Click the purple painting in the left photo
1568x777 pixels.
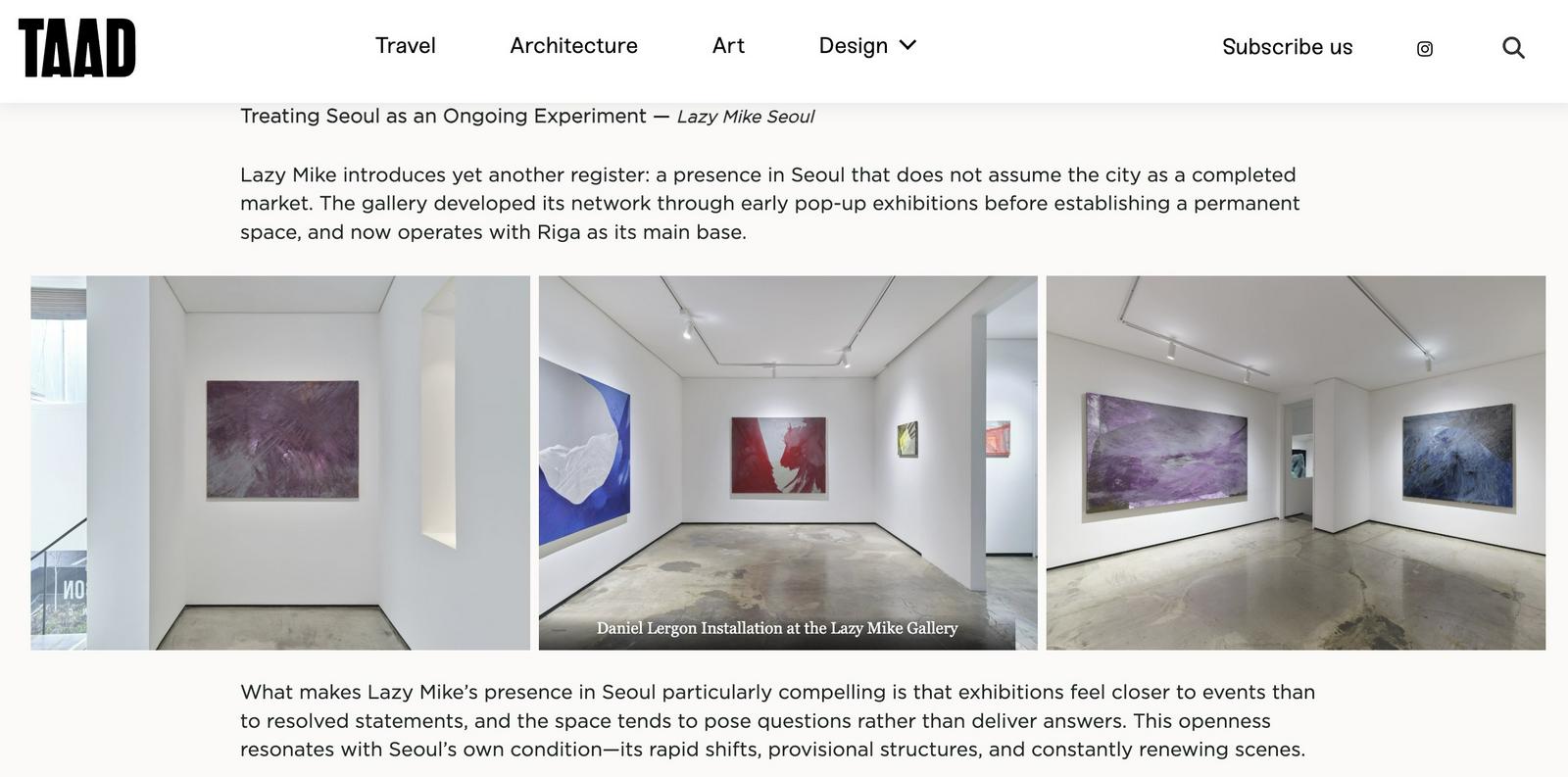coord(282,439)
